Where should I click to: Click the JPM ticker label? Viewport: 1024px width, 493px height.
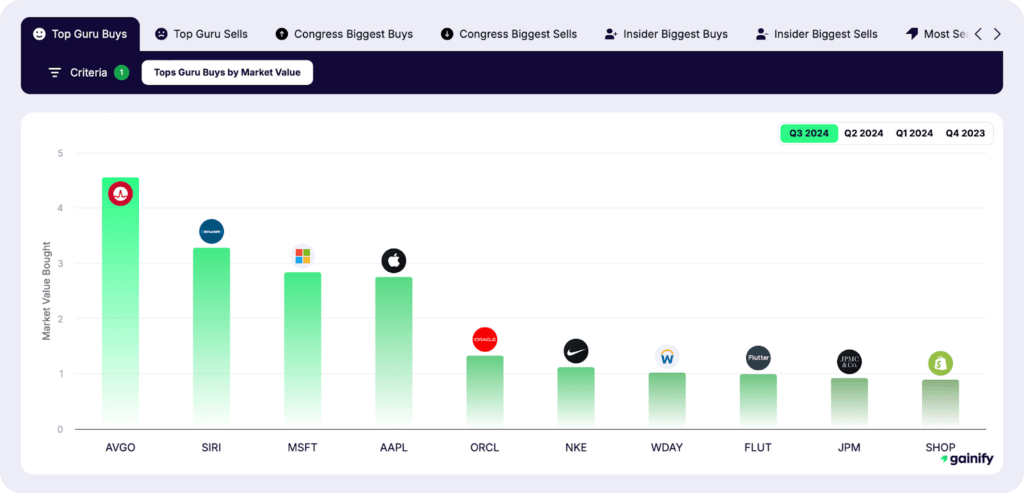pyautogui.click(x=850, y=448)
